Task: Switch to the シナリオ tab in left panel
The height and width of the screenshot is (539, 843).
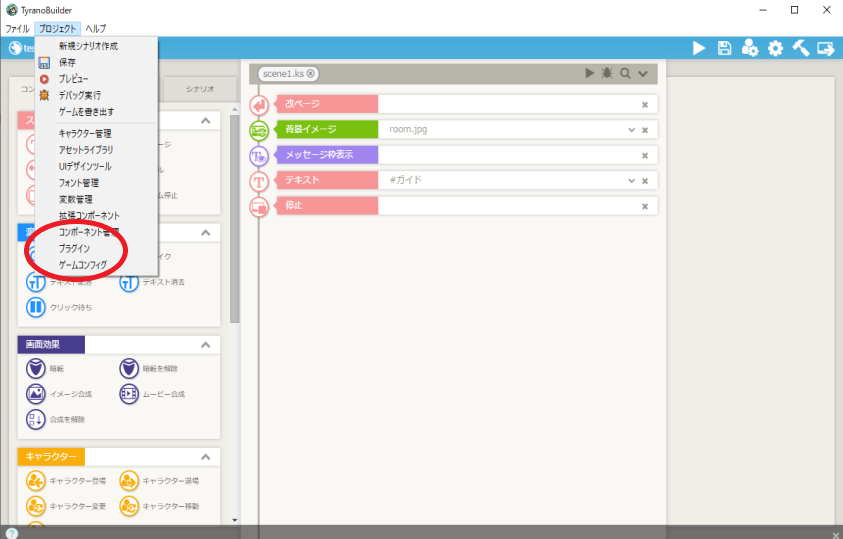Action: 199,89
